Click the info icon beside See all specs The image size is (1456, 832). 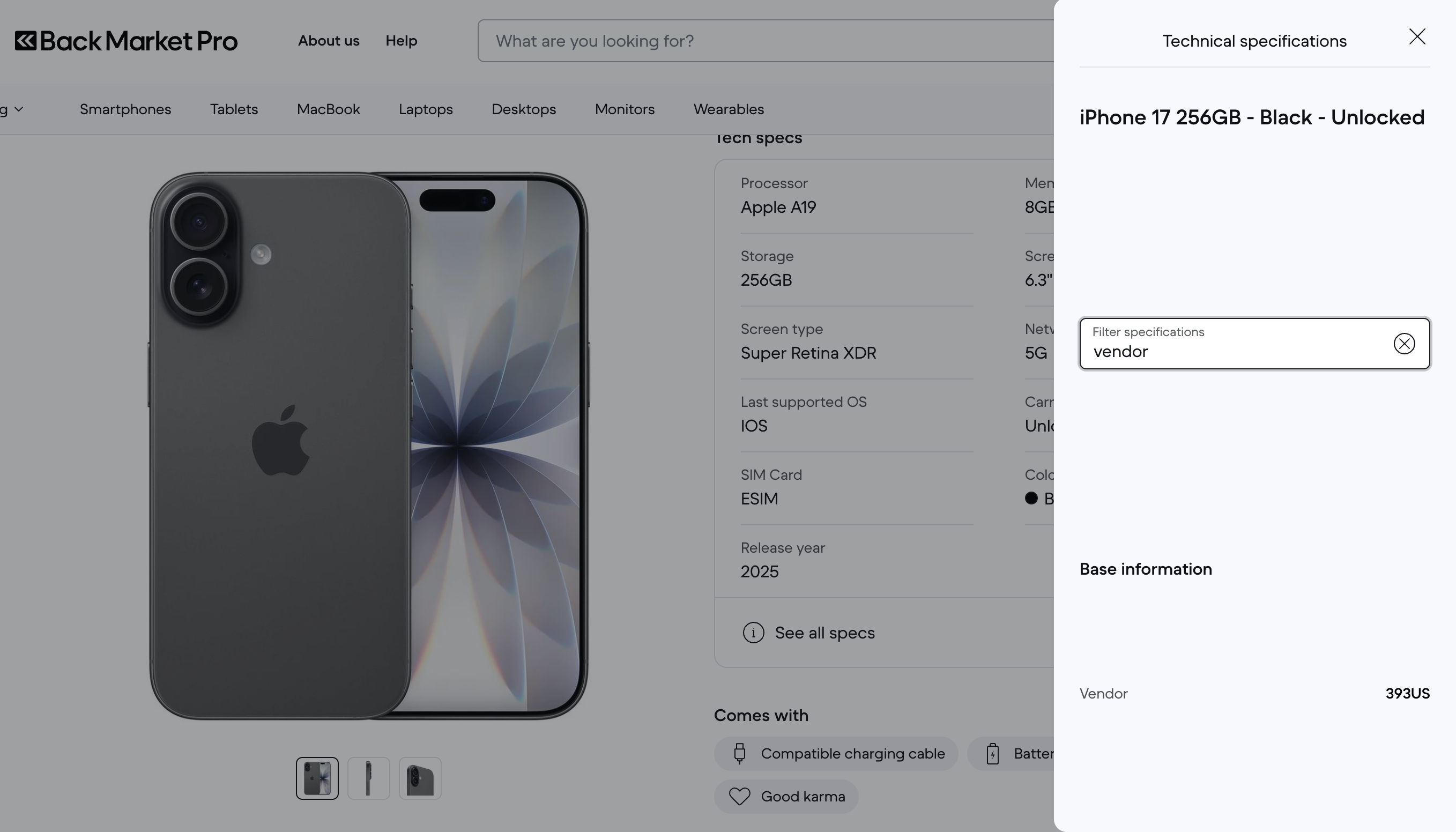click(753, 633)
